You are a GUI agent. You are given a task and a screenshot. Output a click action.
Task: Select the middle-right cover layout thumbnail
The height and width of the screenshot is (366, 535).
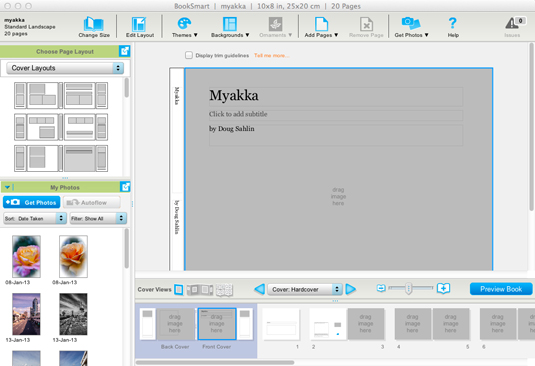86,127
